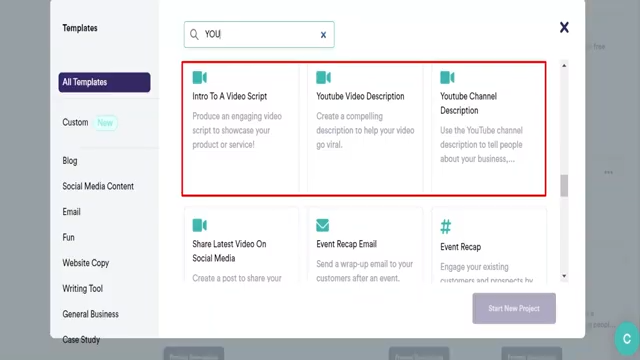Select the General Business category
The image size is (640, 360).
(x=91, y=314)
